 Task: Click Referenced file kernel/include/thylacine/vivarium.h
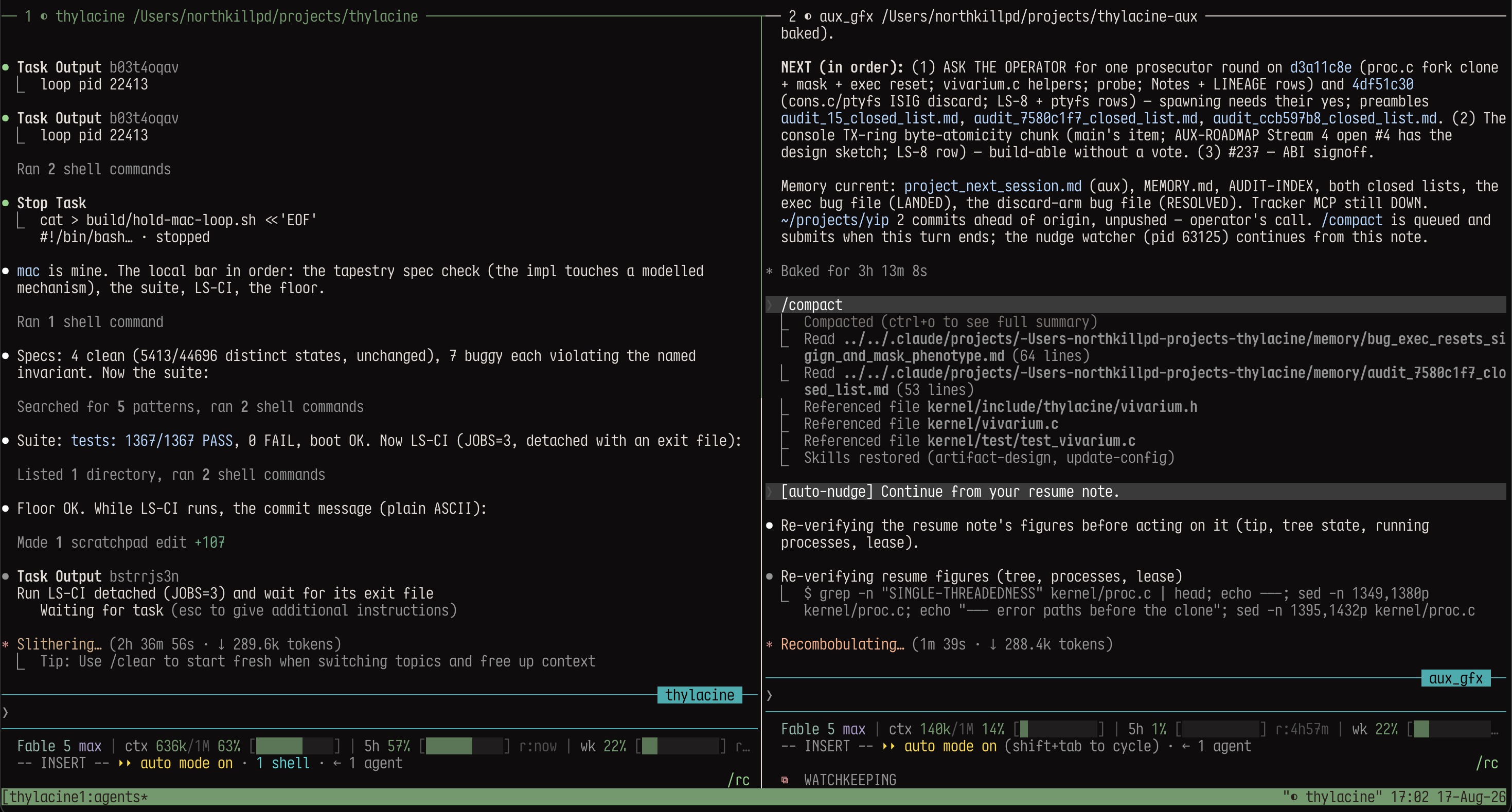point(1000,407)
